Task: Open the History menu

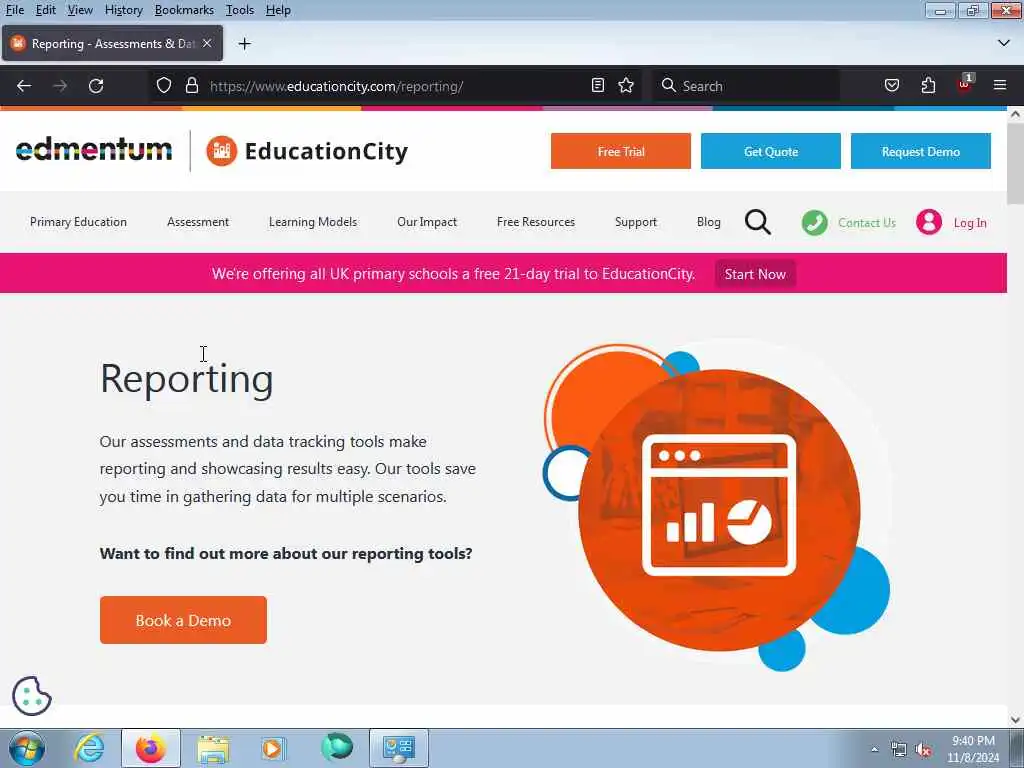Action: tap(123, 10)
